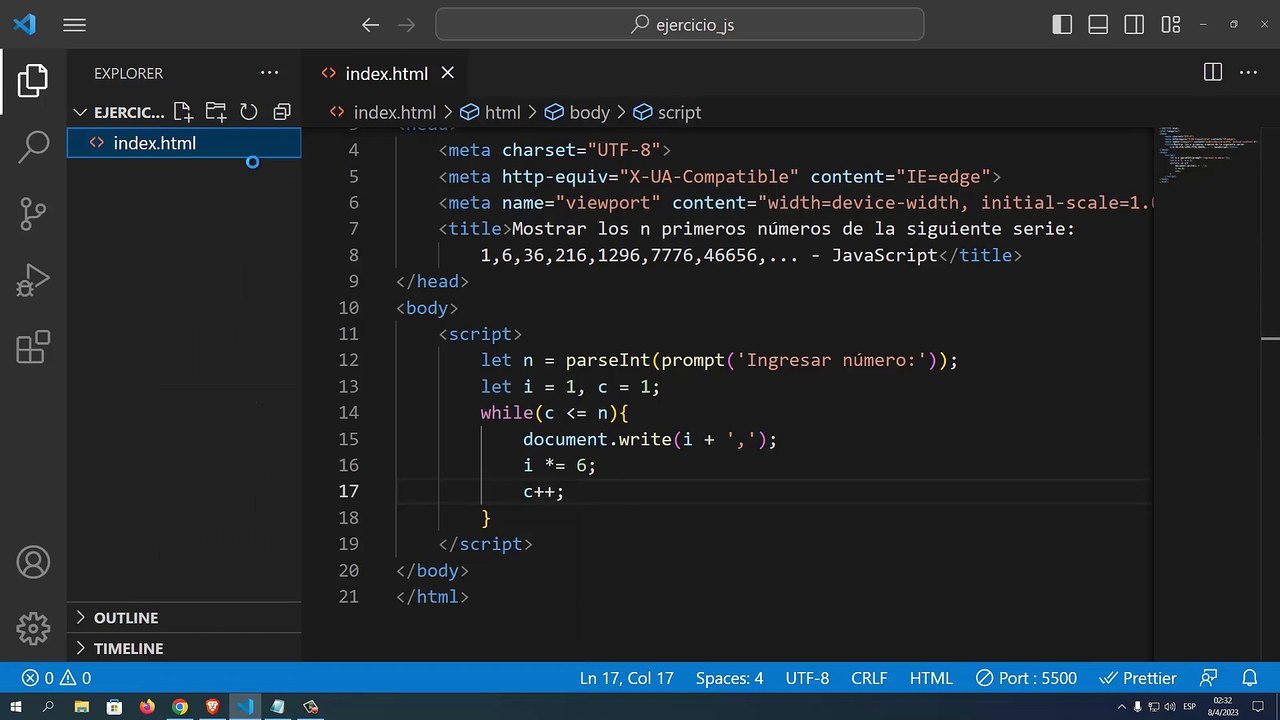
Task: Open the Windows action center notifications
Action: pos(1257,707)
